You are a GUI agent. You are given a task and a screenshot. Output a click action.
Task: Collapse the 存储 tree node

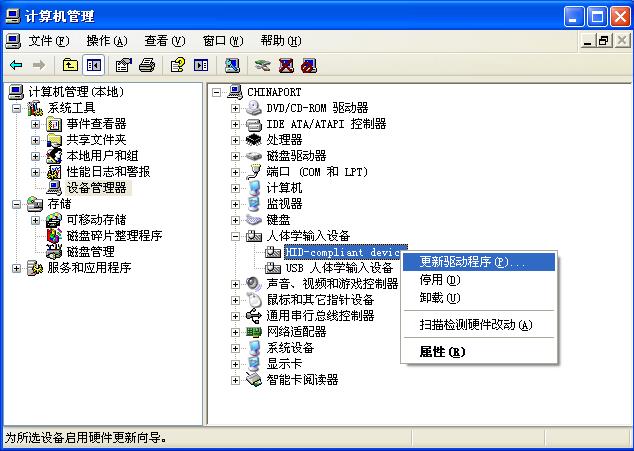16,204
